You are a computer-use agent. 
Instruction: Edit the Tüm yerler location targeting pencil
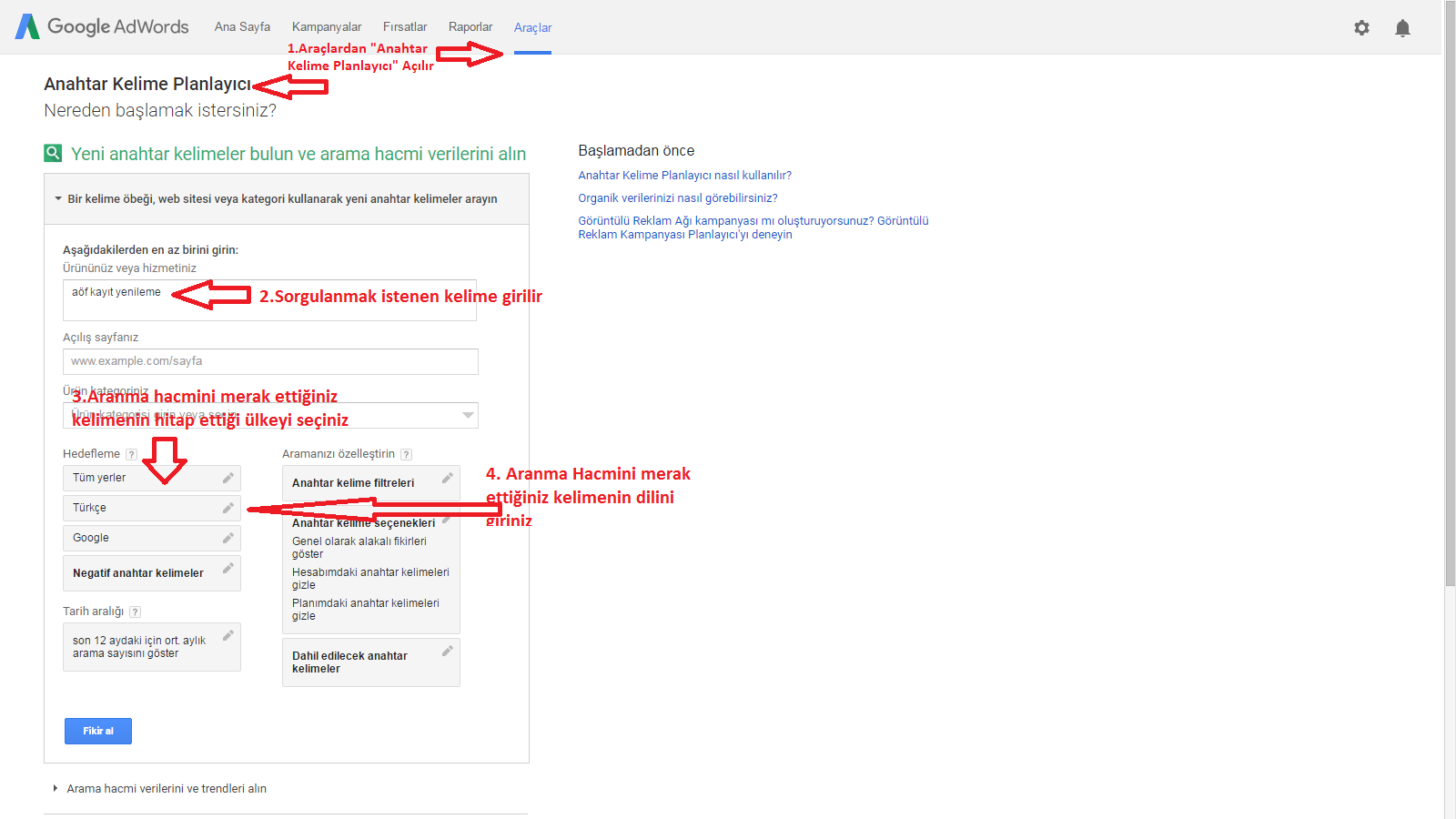click(x=228, y=478)
